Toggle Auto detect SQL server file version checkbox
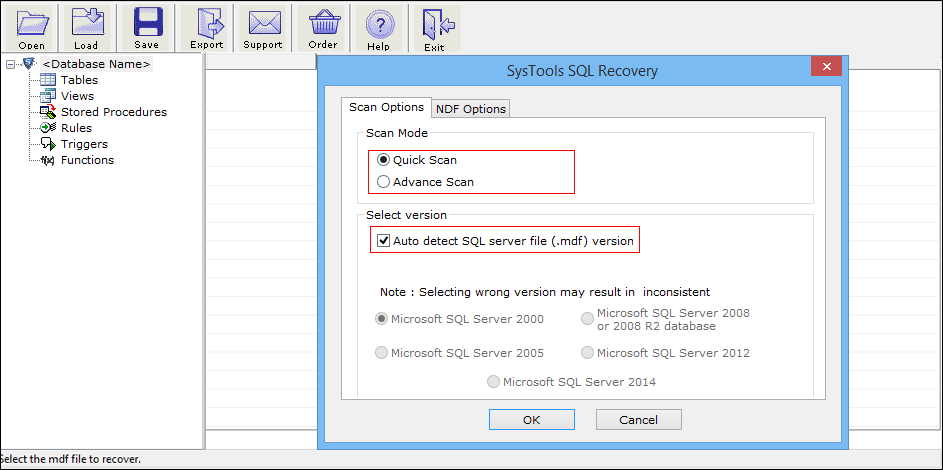Viewport: 943px width, 470px height. click(x=382, y=241)
